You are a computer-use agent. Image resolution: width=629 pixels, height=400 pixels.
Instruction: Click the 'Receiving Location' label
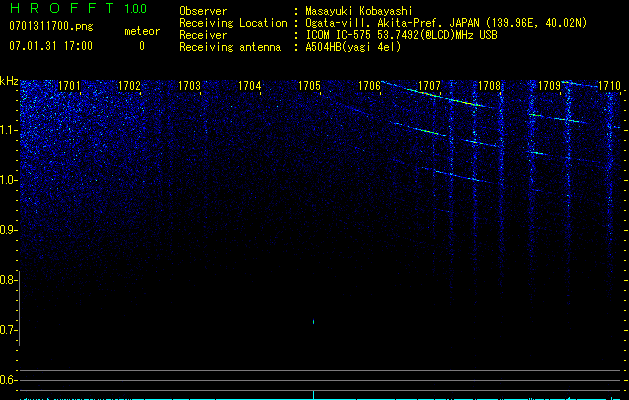point(233,23)
